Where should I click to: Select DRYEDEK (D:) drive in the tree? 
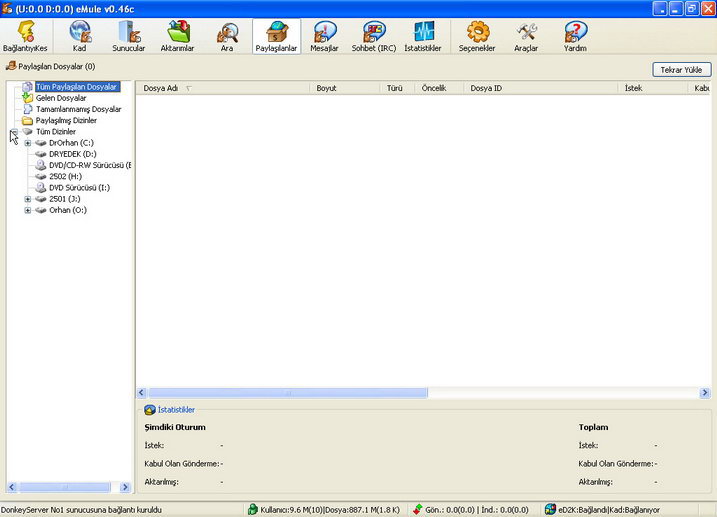[x=73, y=154]
